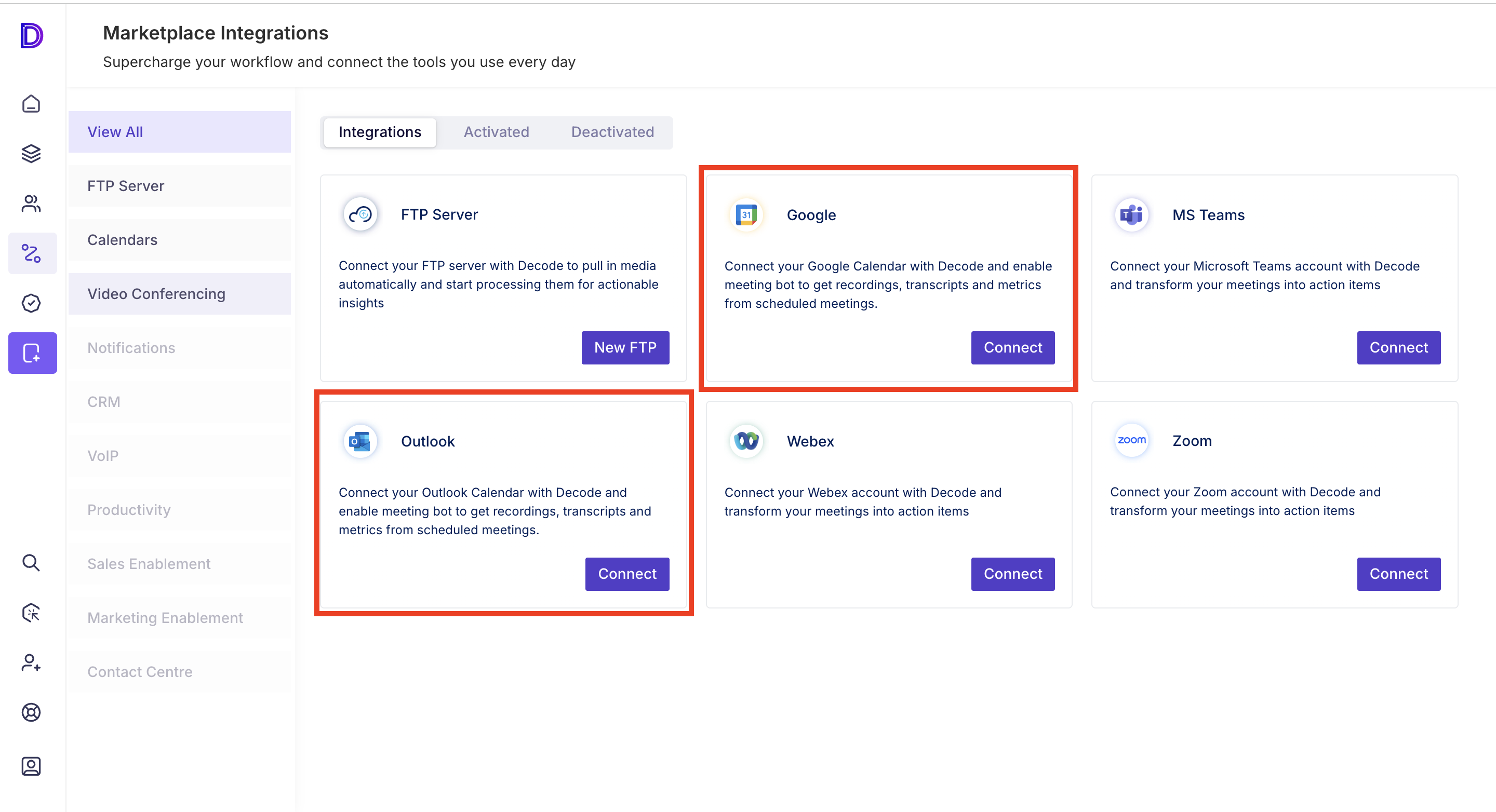Click the Google card title

click(811, 215)
